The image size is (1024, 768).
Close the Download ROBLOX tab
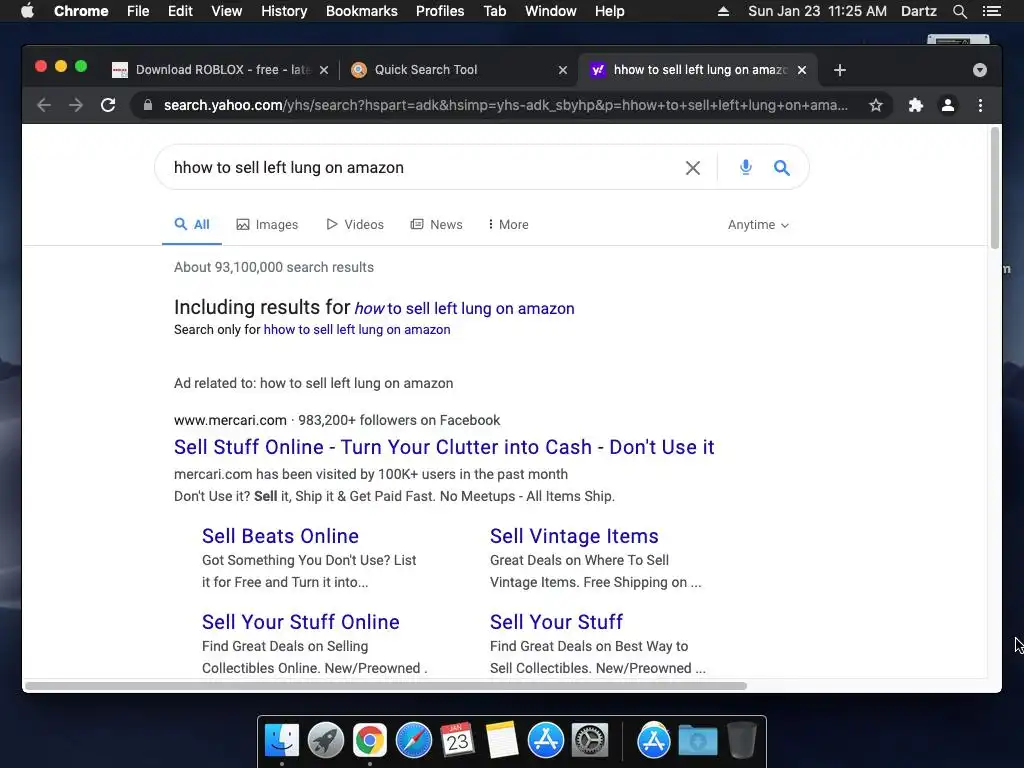click(324, 70)
